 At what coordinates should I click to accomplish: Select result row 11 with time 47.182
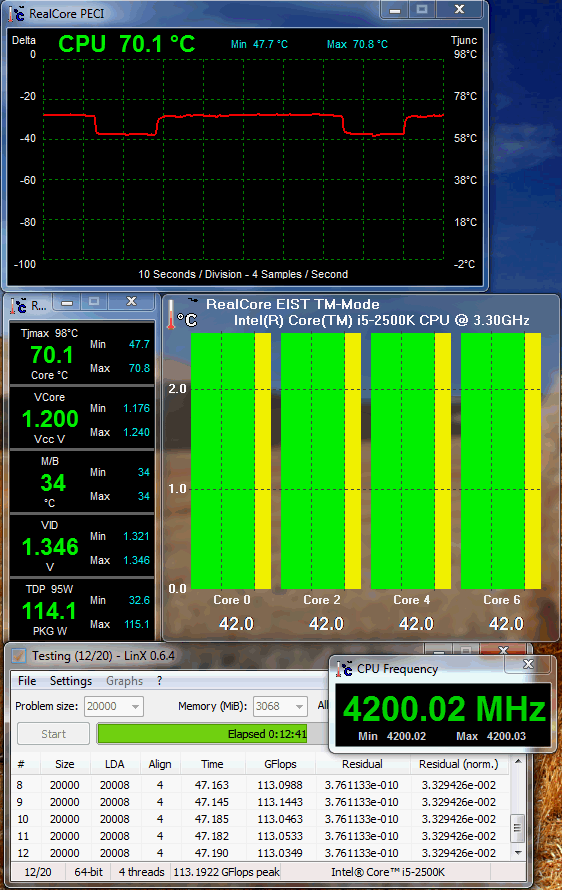261,836
